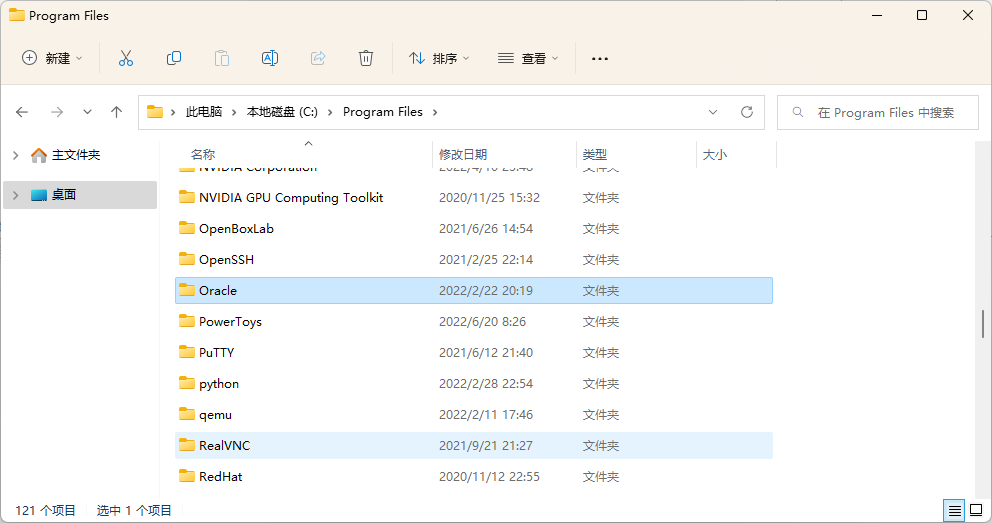992x523 pixels.
Task: Click chevron after 此电脑 in breadcrumb
Action: pyautogui.click(x=234, y=112)
